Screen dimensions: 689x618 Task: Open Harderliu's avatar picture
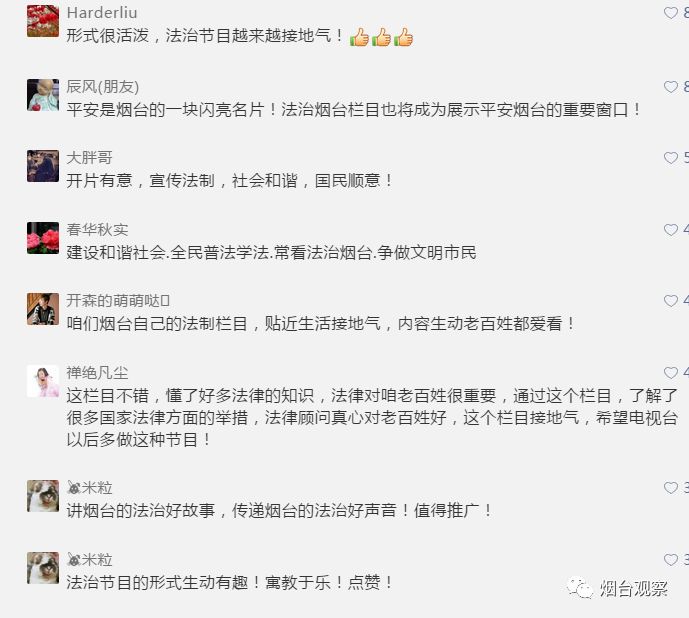43,21
